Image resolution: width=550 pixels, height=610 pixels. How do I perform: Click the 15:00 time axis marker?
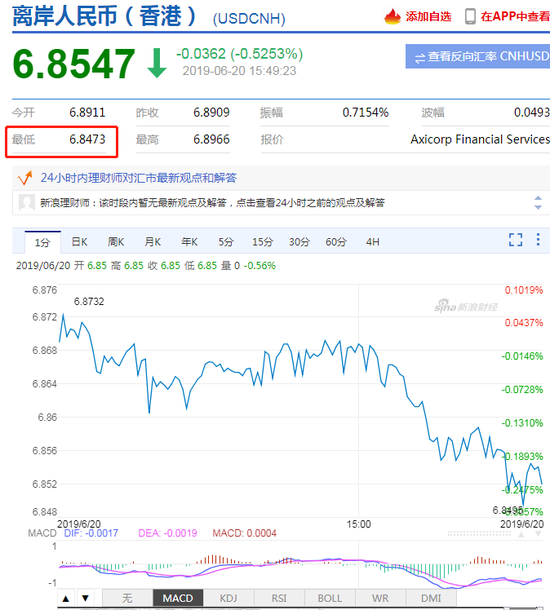click(x=359, y=524)
